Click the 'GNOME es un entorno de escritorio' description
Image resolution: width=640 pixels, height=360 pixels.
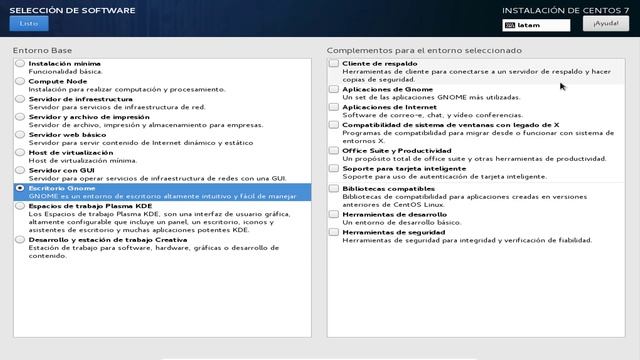pyautogui.click(x=162, y=196)
